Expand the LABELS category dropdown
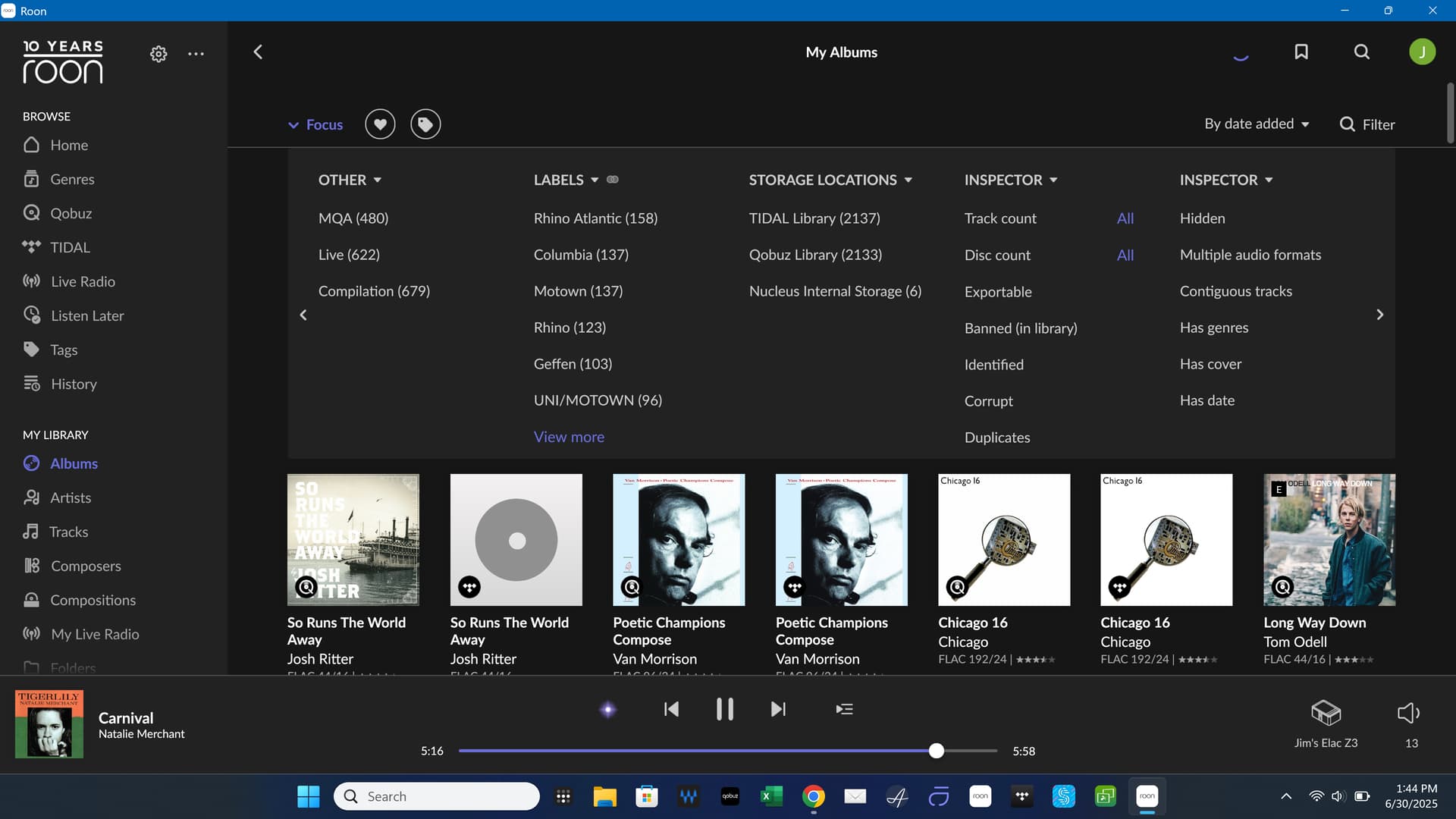Image resolution: width=1456 pixels, height=819 pixels. pyautogui.click(x=566, y=180)
